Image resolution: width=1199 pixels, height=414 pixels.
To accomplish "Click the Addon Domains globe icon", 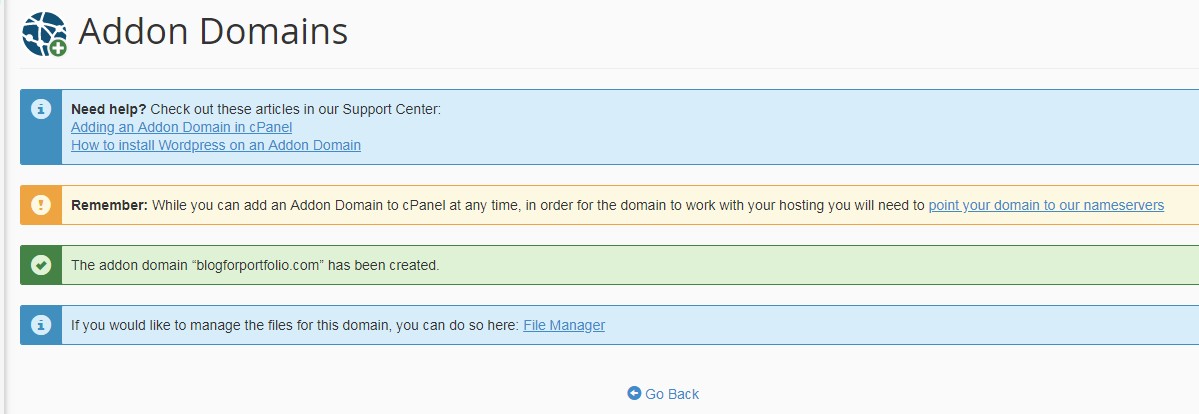I will click(x=44, y=34).
